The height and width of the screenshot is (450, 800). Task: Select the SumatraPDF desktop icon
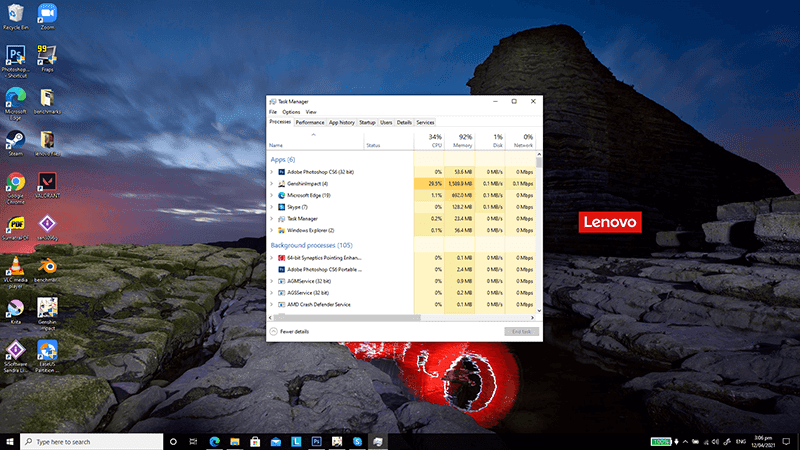click(15, 228)
